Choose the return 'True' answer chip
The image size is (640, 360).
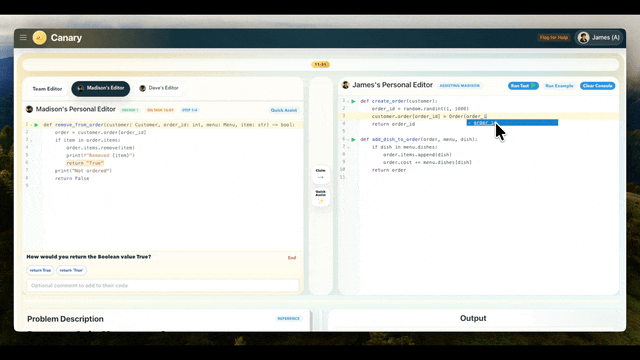pyautogui.click(x=71, y=270)
